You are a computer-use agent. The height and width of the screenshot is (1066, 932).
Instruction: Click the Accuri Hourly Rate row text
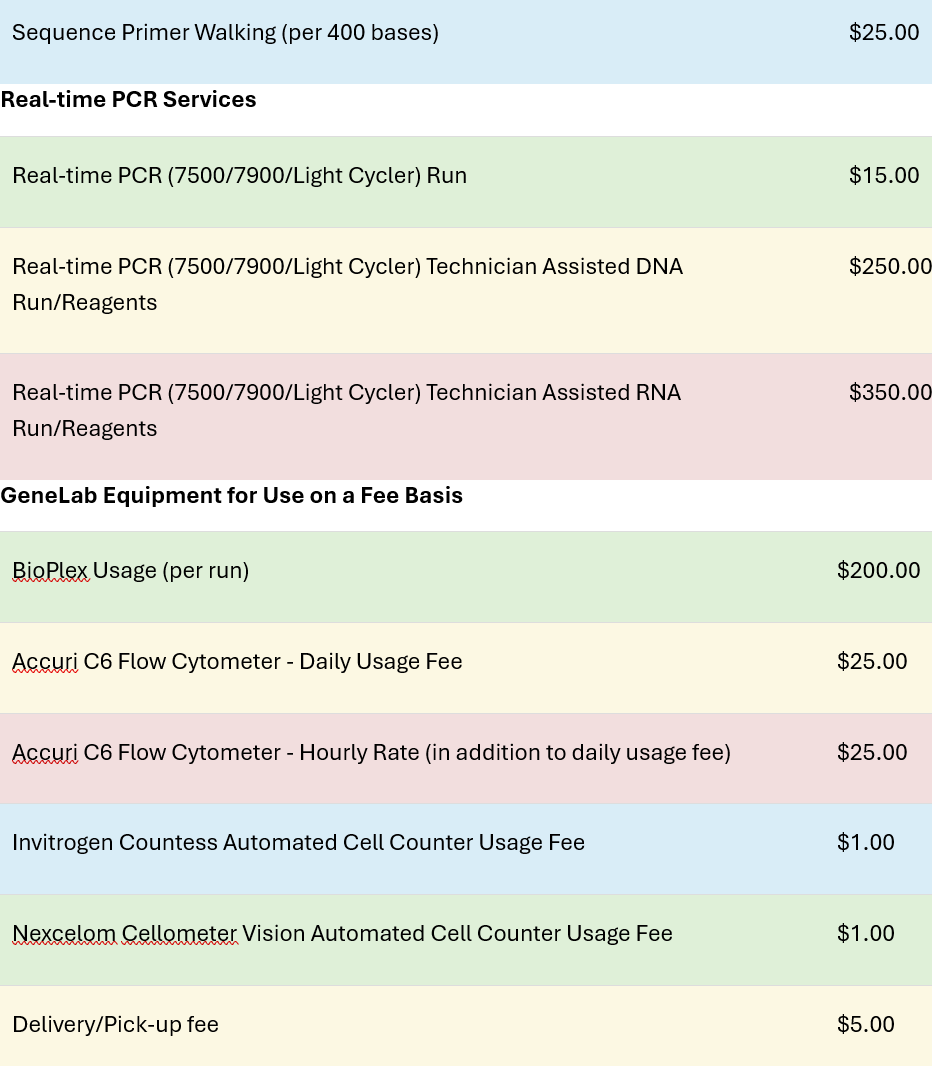tap(371, 753)
